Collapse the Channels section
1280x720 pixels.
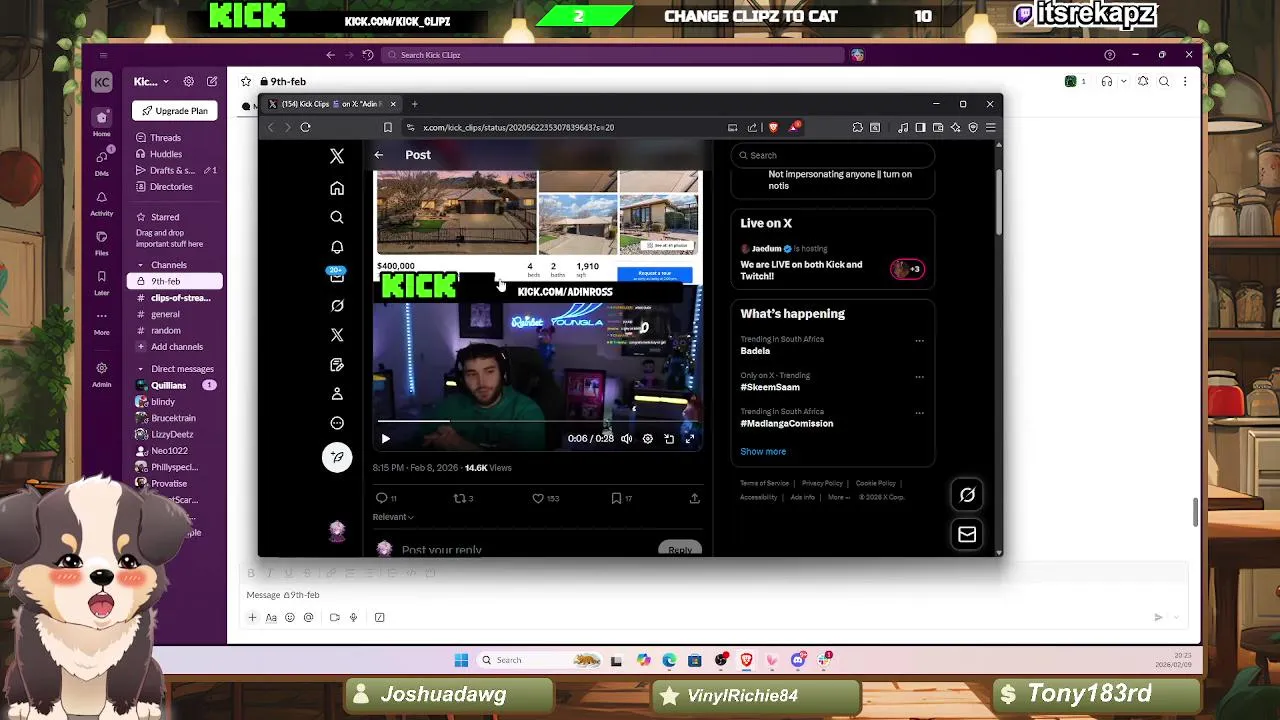pos(141,265)
